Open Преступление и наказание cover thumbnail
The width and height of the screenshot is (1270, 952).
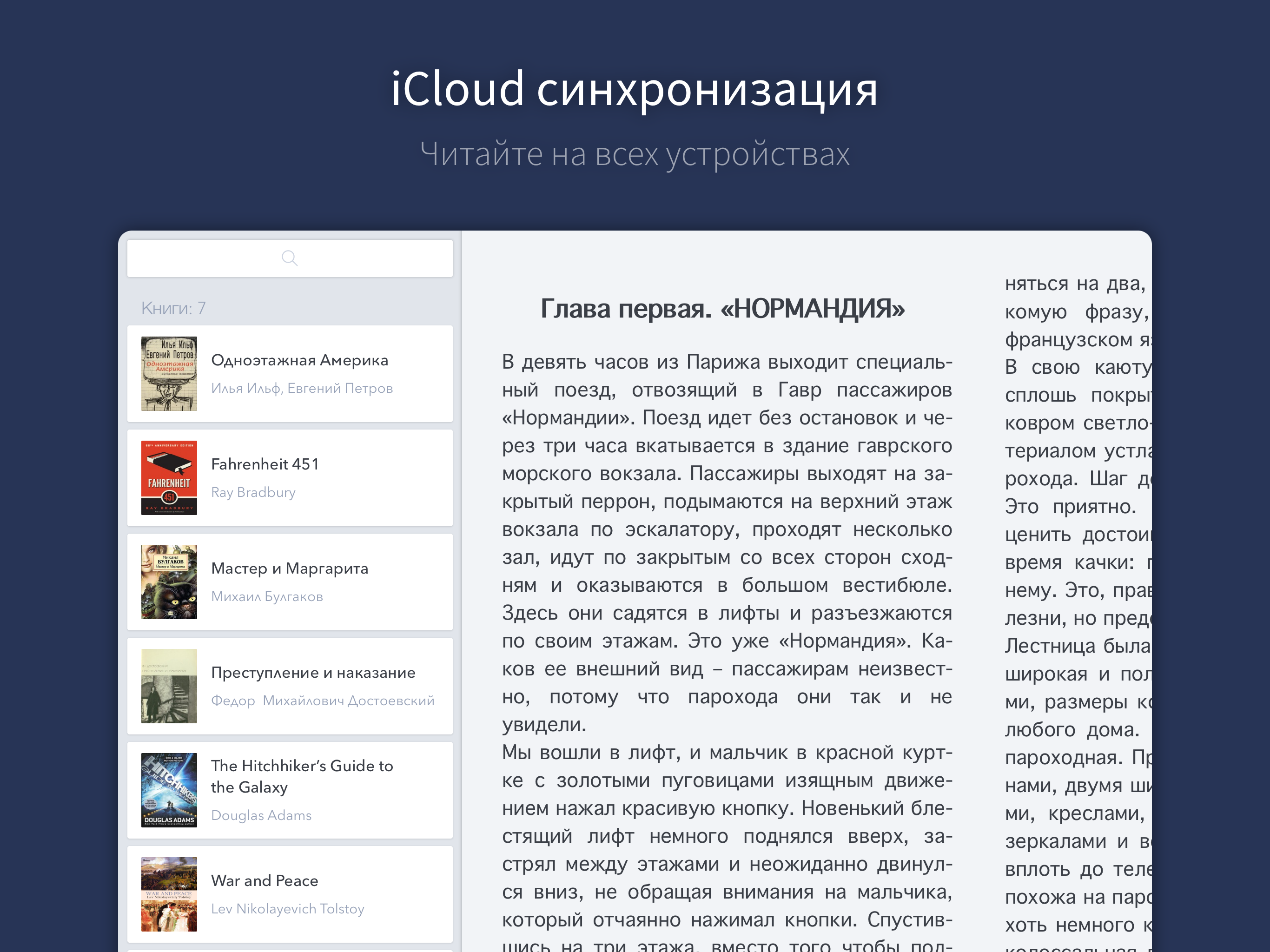tap(169, 686)
